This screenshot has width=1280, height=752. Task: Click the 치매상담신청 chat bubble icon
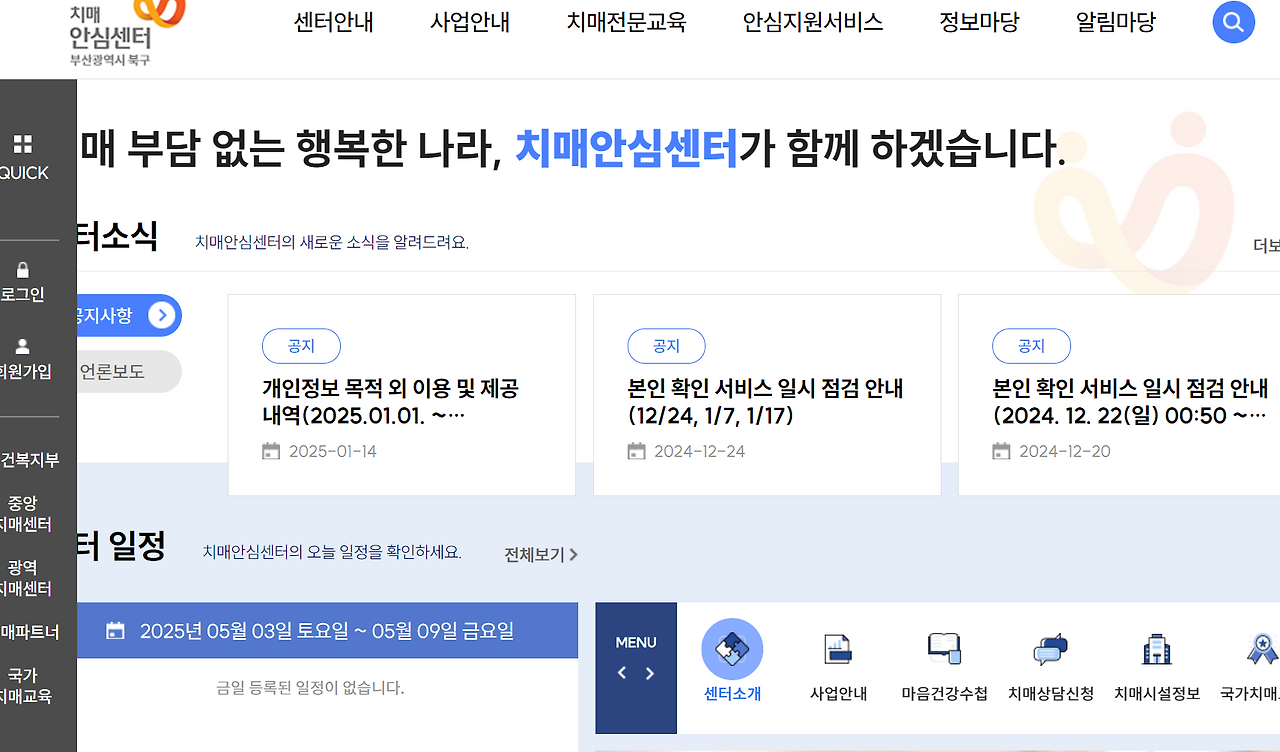pos(1050,649)
